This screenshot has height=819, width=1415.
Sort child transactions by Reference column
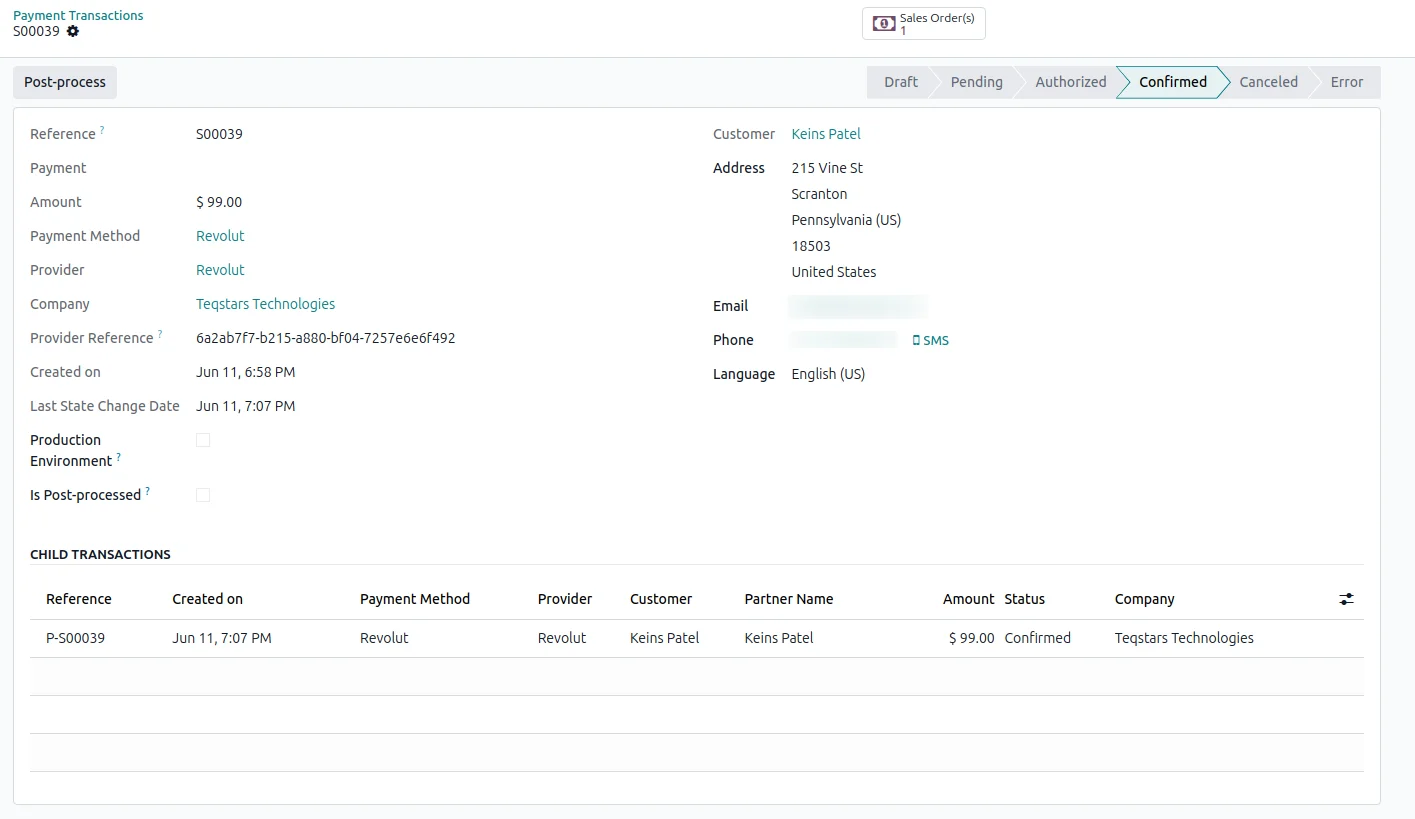(x=79, y=599)
